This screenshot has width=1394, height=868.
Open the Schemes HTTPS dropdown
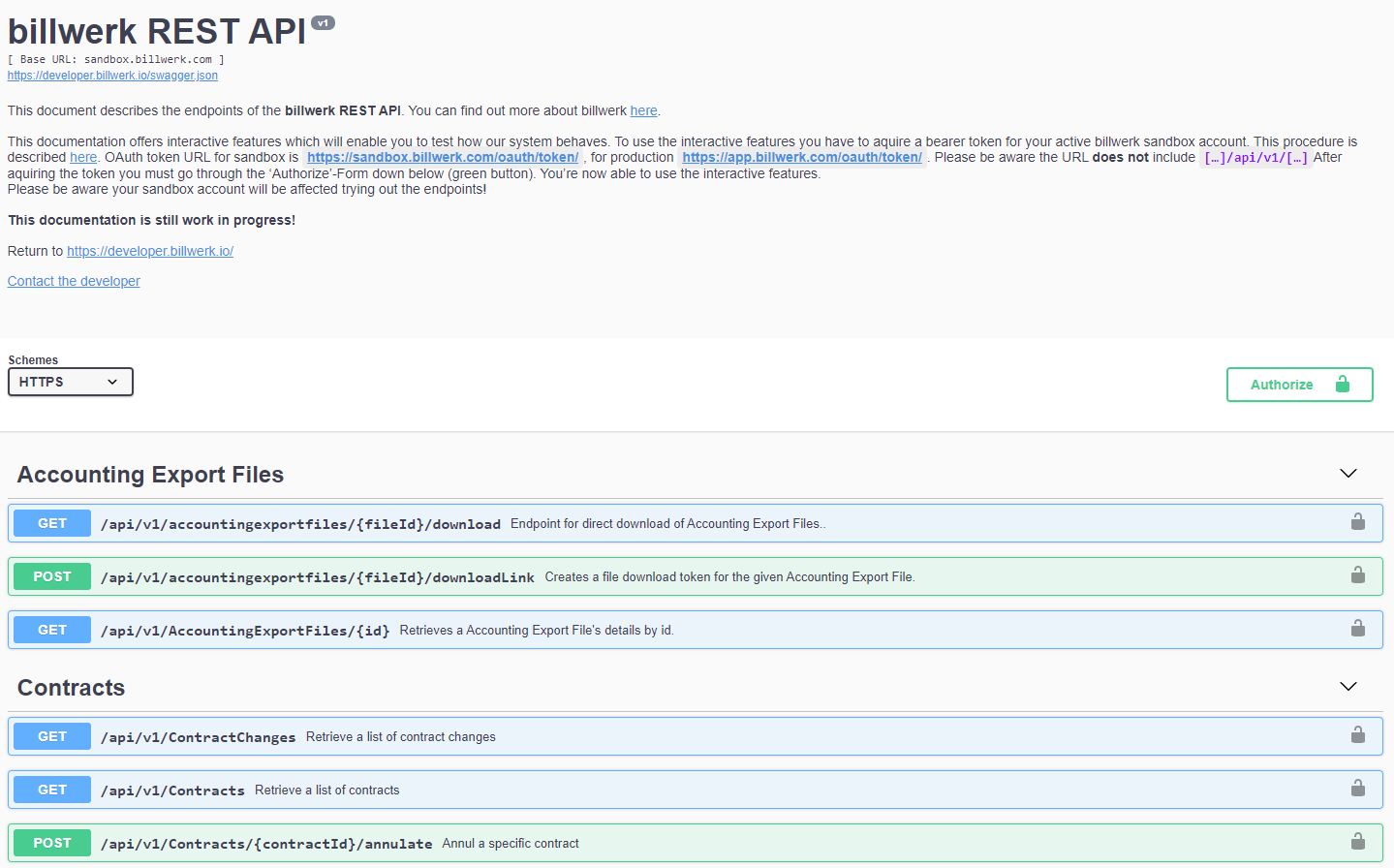[x=71, y=382]
